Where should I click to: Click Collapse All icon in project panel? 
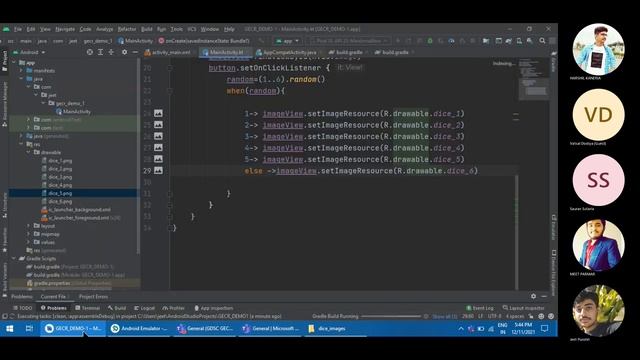111,52
